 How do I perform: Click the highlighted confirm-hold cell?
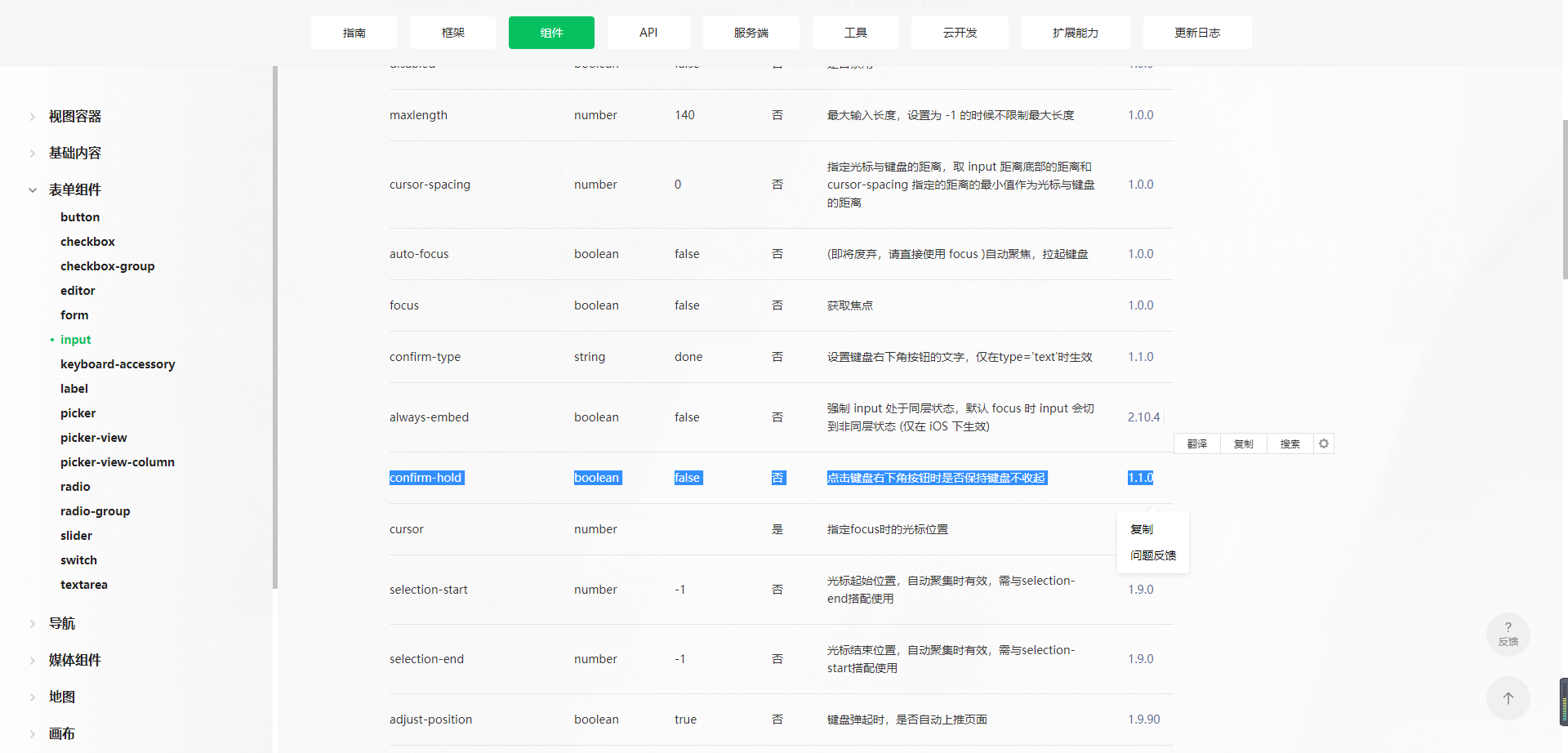[427, 478]
